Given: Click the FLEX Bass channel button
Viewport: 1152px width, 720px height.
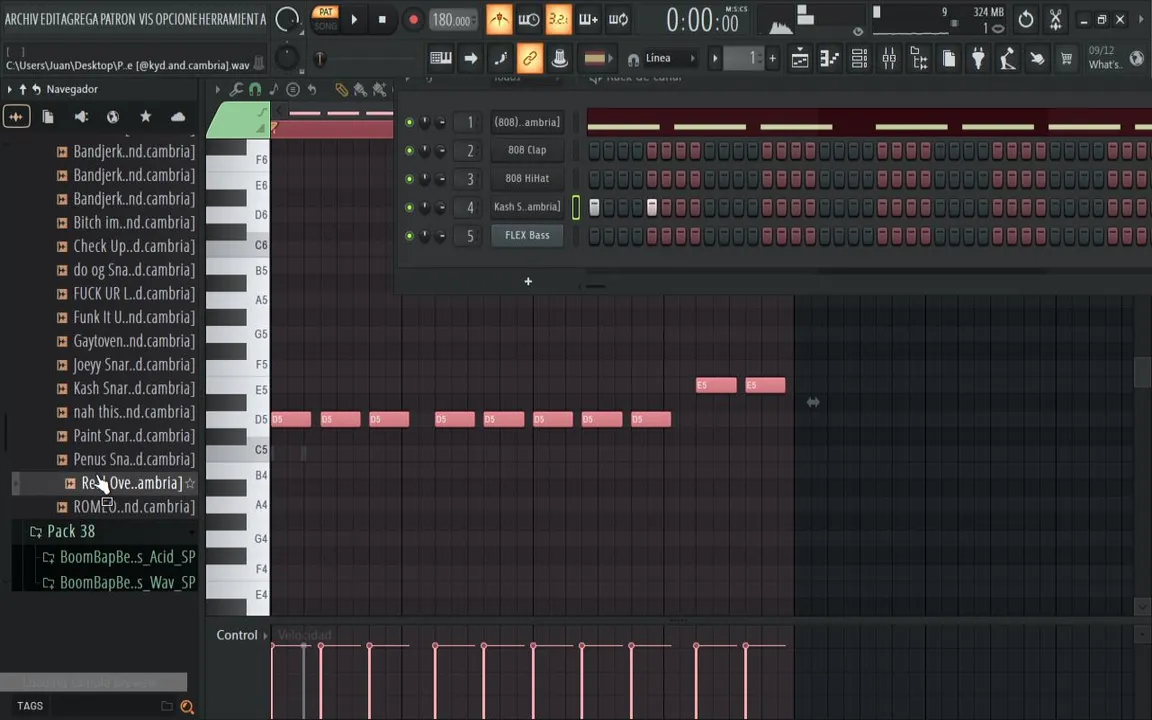Looking at the screenshot, I should (x=527, y=236).
